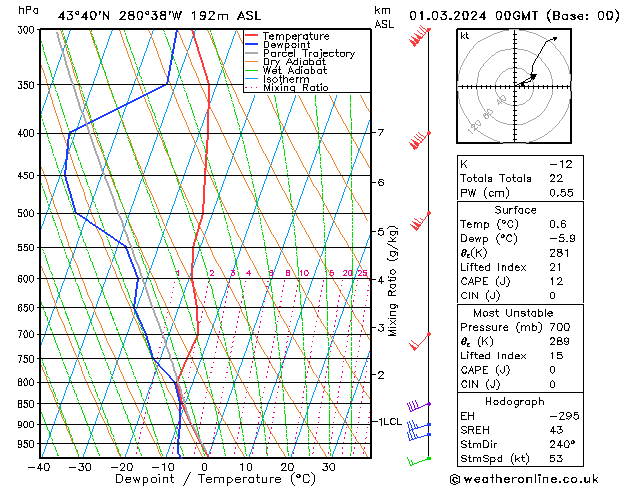This screenshot has height=486, width=629.
Task: Click the date header 01.03.2024 00GMT
Action: (474, 16)
